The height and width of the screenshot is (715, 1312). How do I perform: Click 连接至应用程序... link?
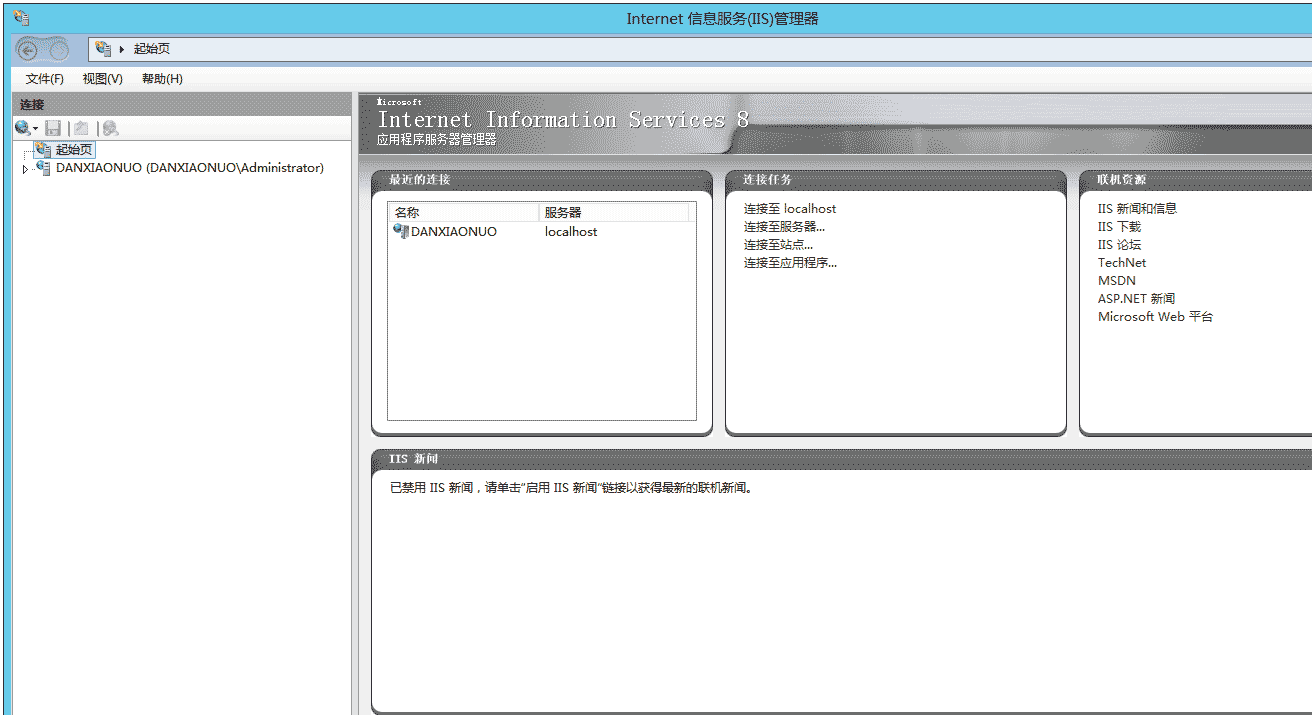point(790,263)
